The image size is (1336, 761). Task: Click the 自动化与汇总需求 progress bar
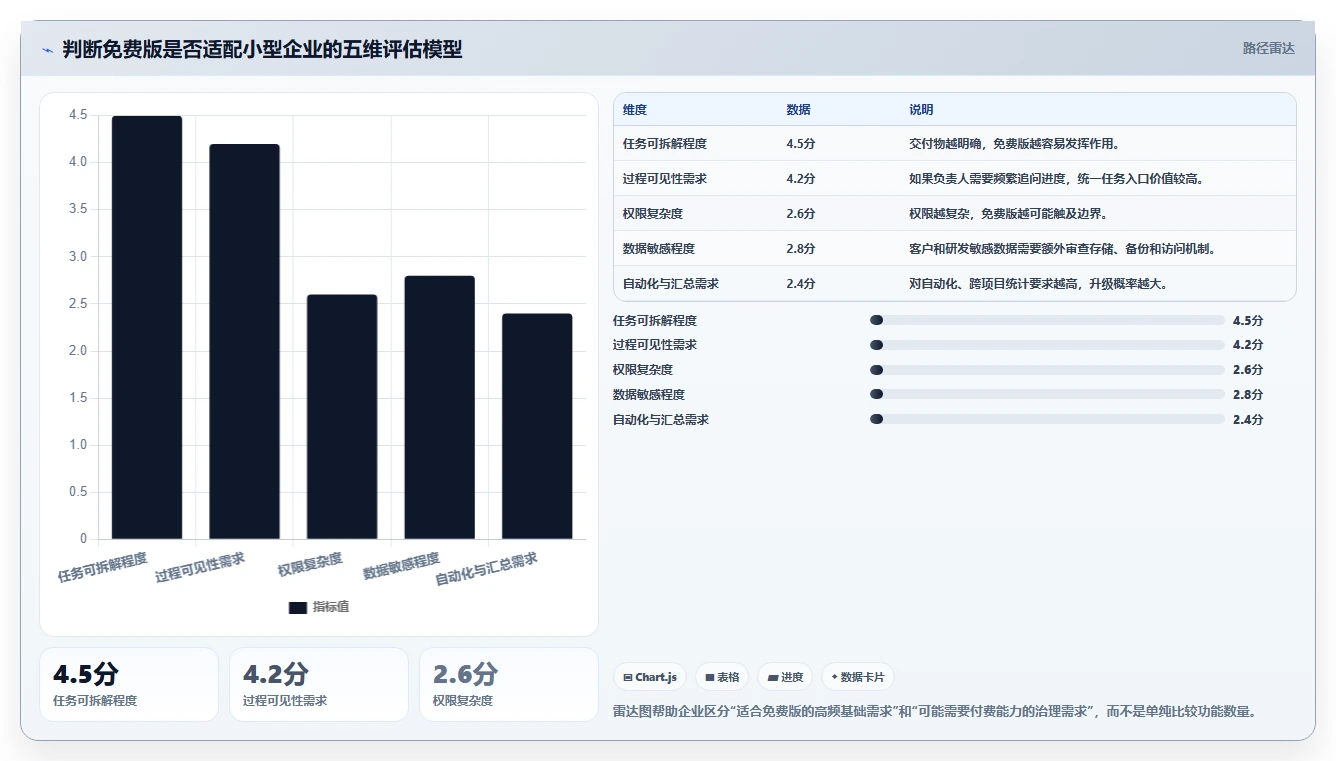point(1047,419)
